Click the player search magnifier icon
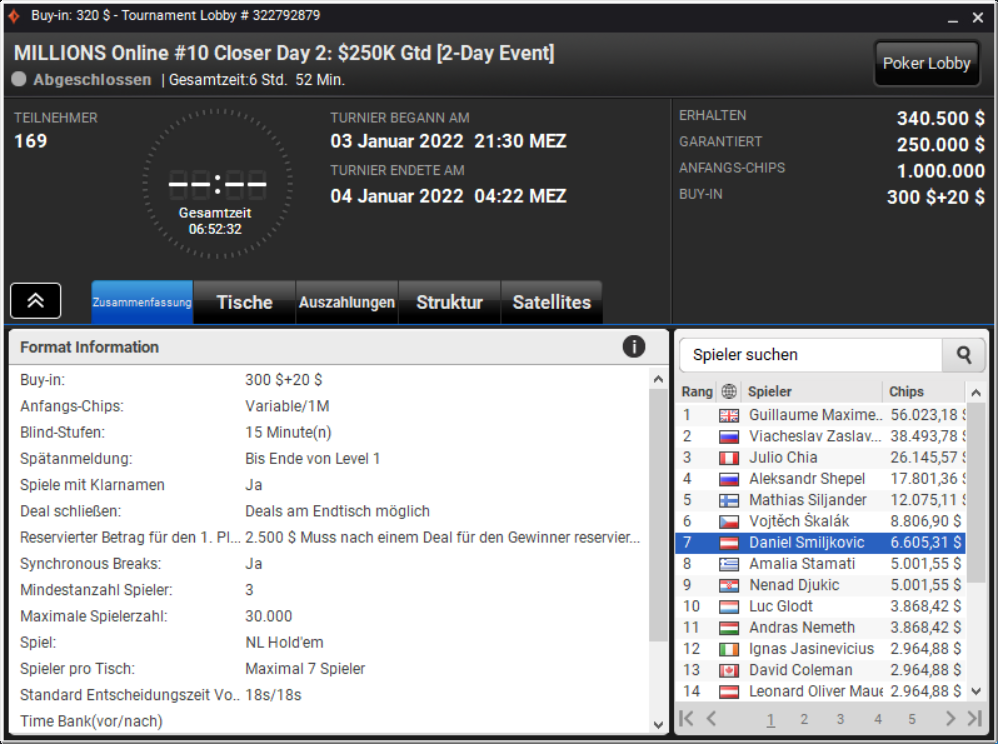 pos(964,354)
